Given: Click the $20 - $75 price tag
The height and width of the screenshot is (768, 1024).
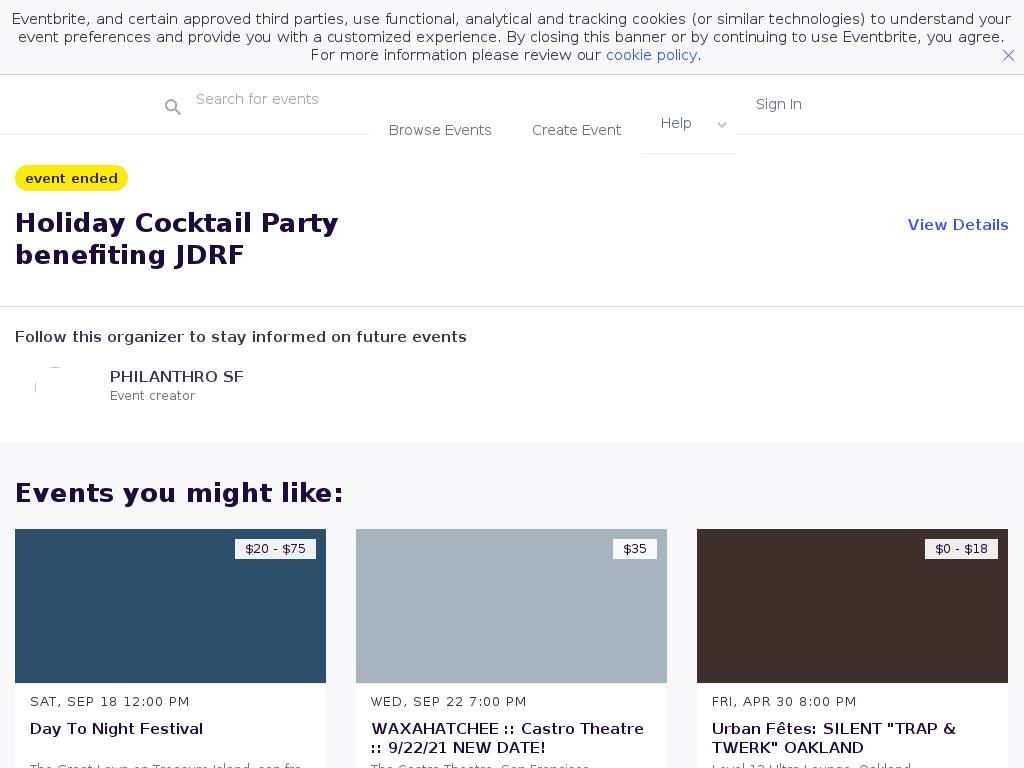Looking at the screenshot, I should (x=275, y=549).
